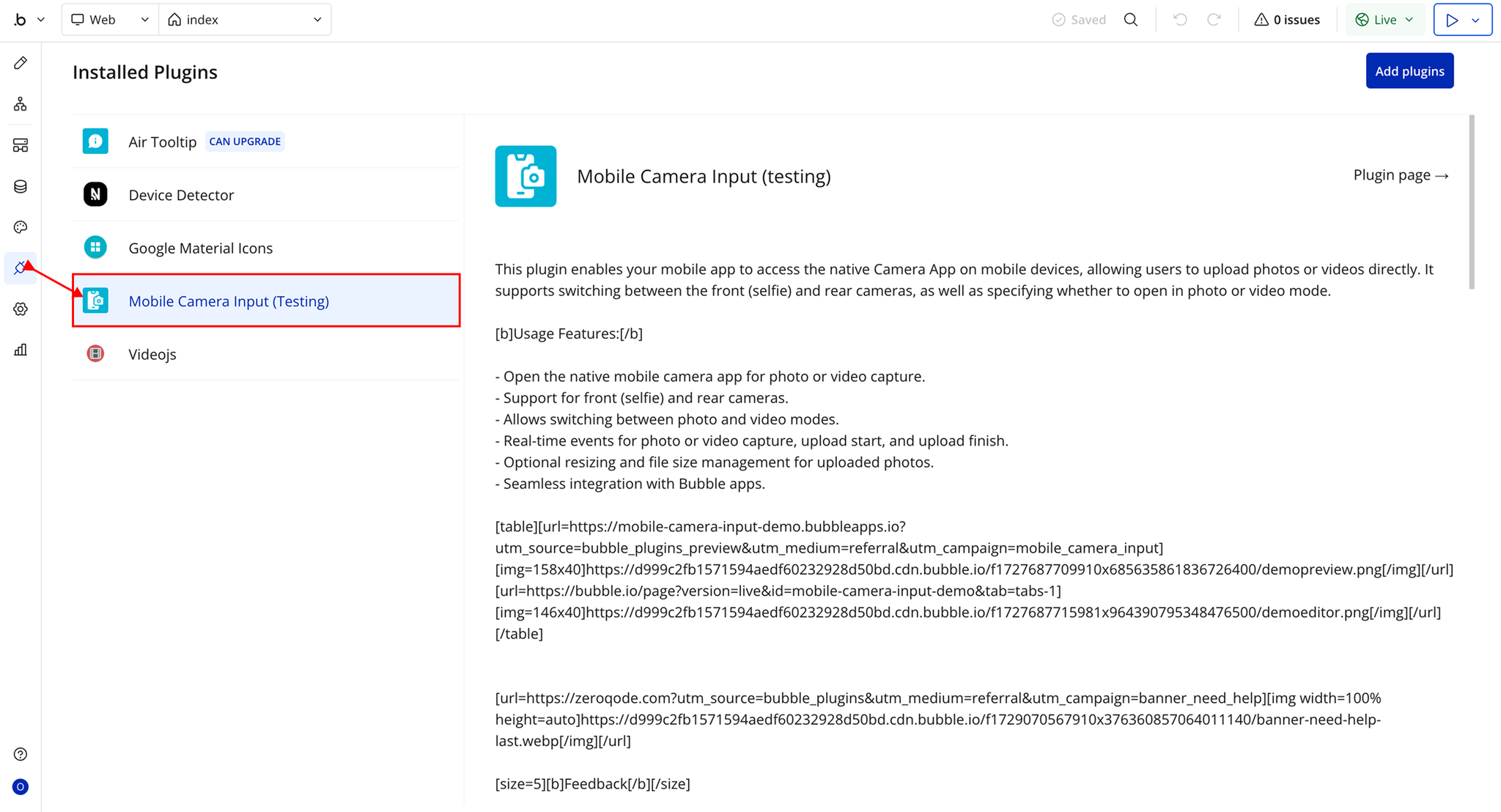Open the Settings gear icon in sidebar
Viewport: 1501px width, 812px height.
coord(21,309)
